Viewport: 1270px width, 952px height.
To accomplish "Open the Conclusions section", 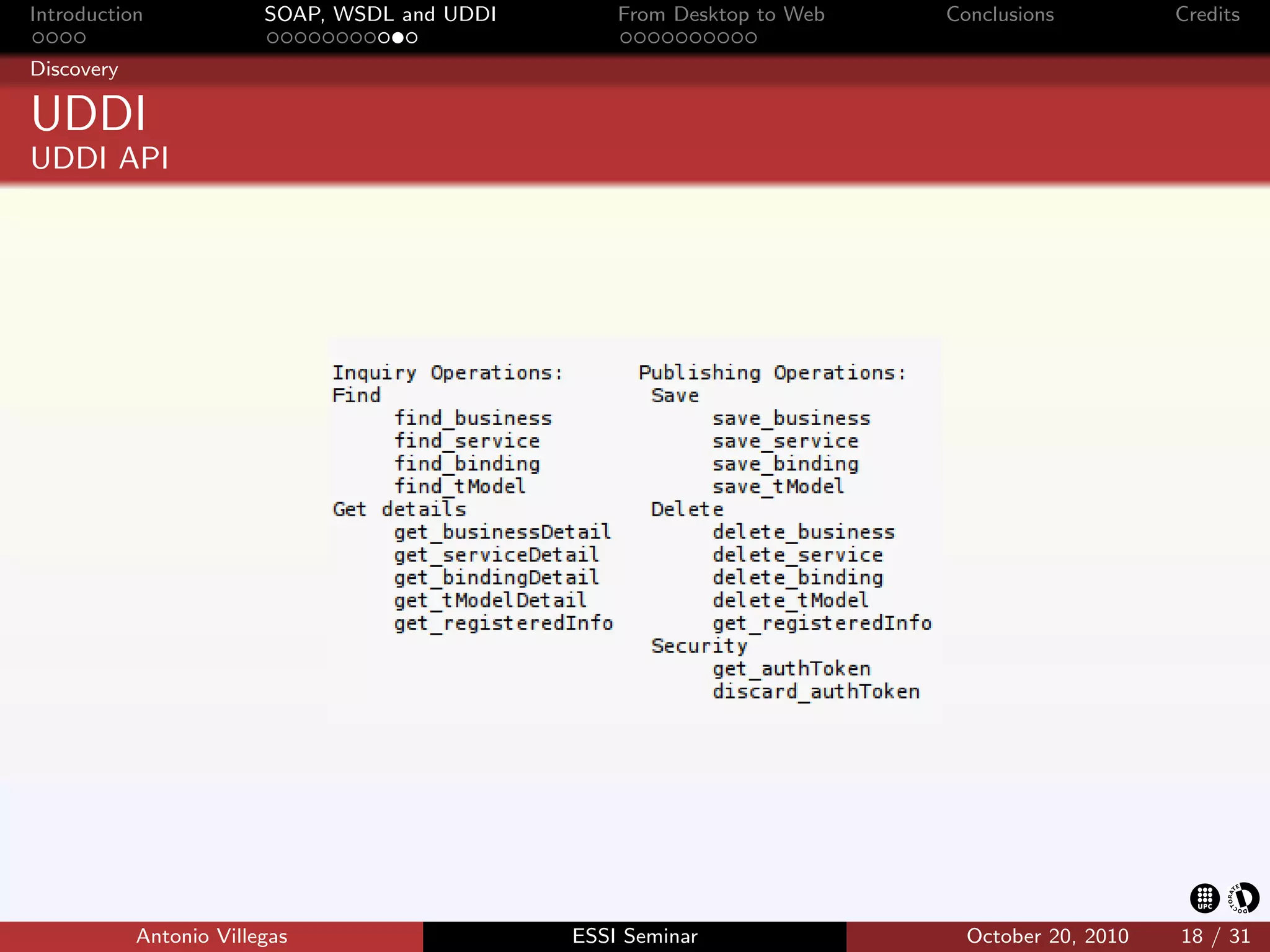I will pos(1000,14).
